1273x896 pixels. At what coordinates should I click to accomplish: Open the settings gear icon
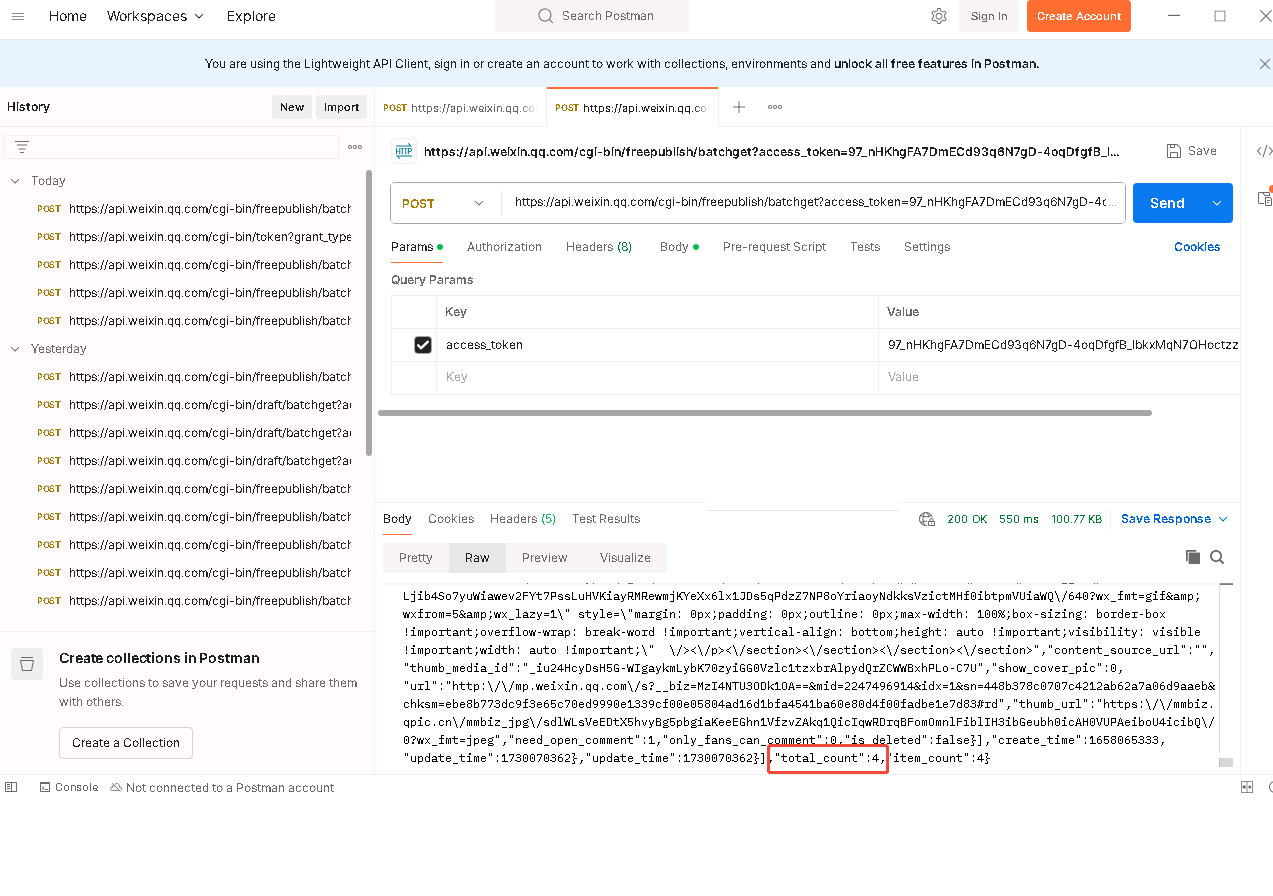click(x=938, y=16)
